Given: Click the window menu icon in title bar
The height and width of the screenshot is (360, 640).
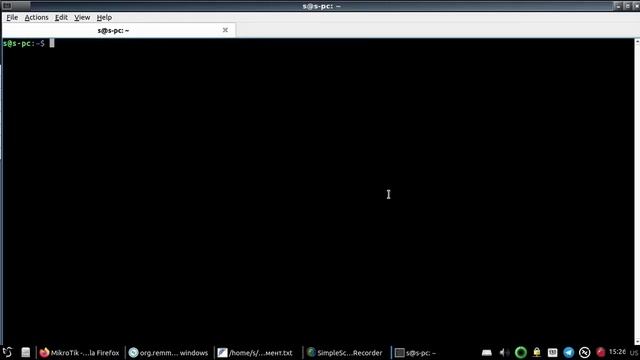Looking at the screenshot, I should (7, 6).
